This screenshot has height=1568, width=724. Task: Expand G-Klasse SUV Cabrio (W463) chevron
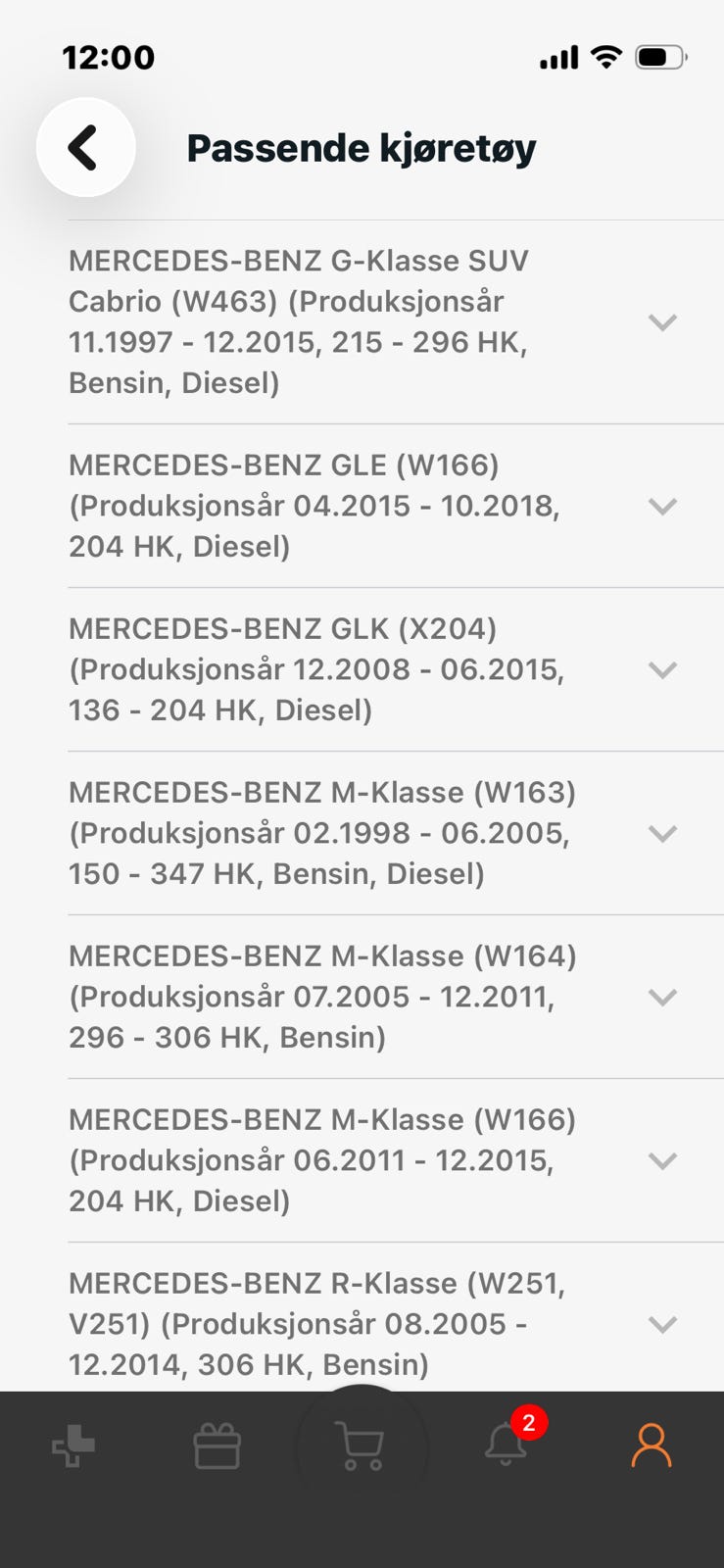[663, 322]
